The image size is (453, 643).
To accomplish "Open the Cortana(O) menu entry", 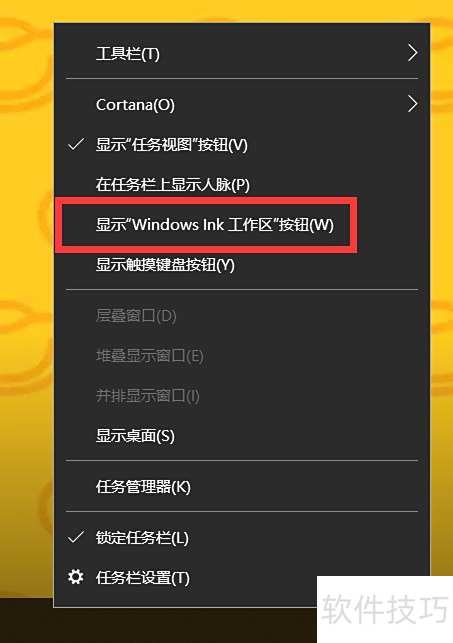I will pyautogui.click(x=242, y=105).
